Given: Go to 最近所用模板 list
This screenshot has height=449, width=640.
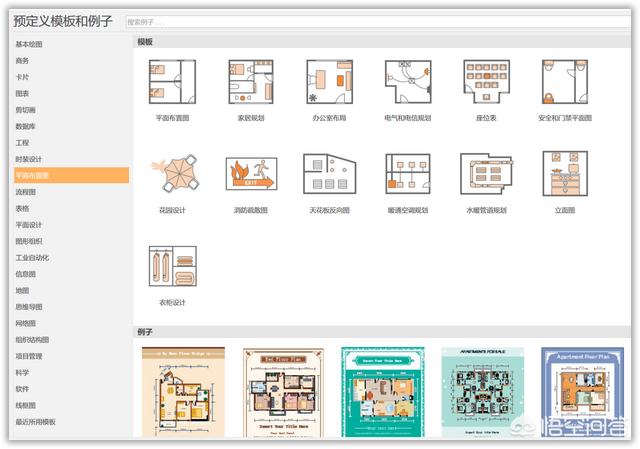Looking at the screenshot, I should (x=35, y=421).
